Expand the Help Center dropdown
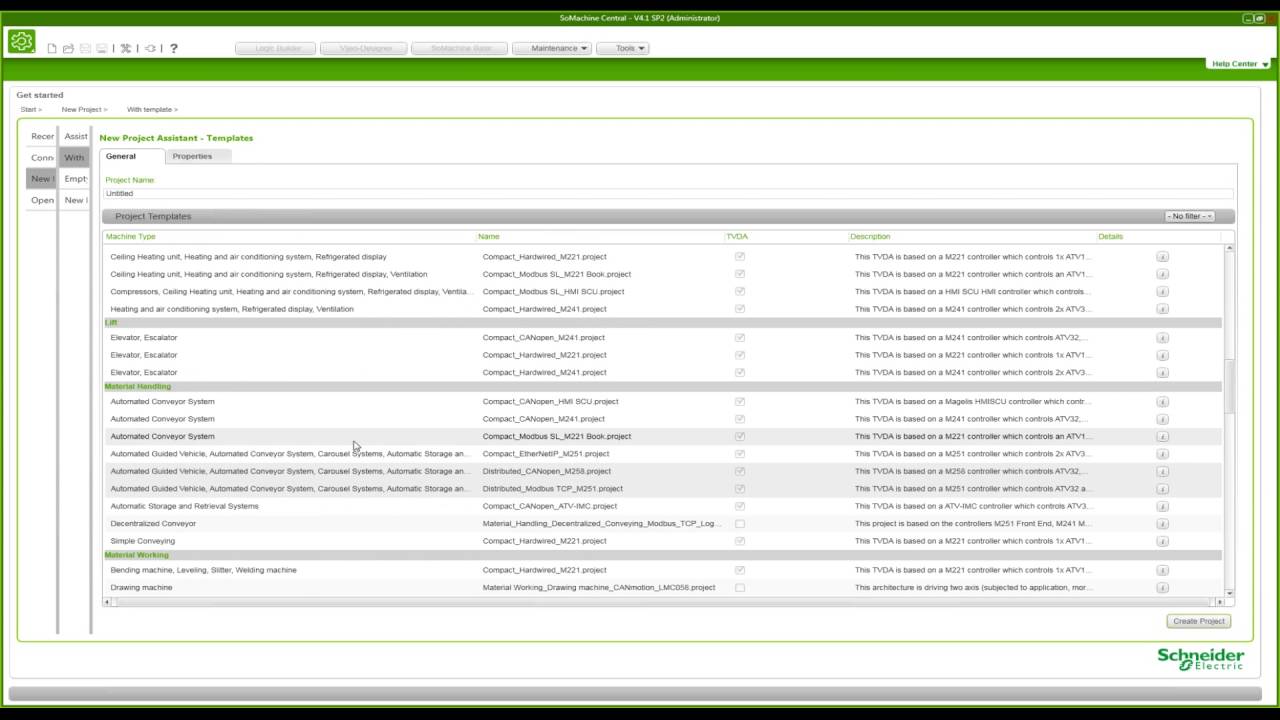The width and height of the screenshot is (1280, 720). 1239,64
